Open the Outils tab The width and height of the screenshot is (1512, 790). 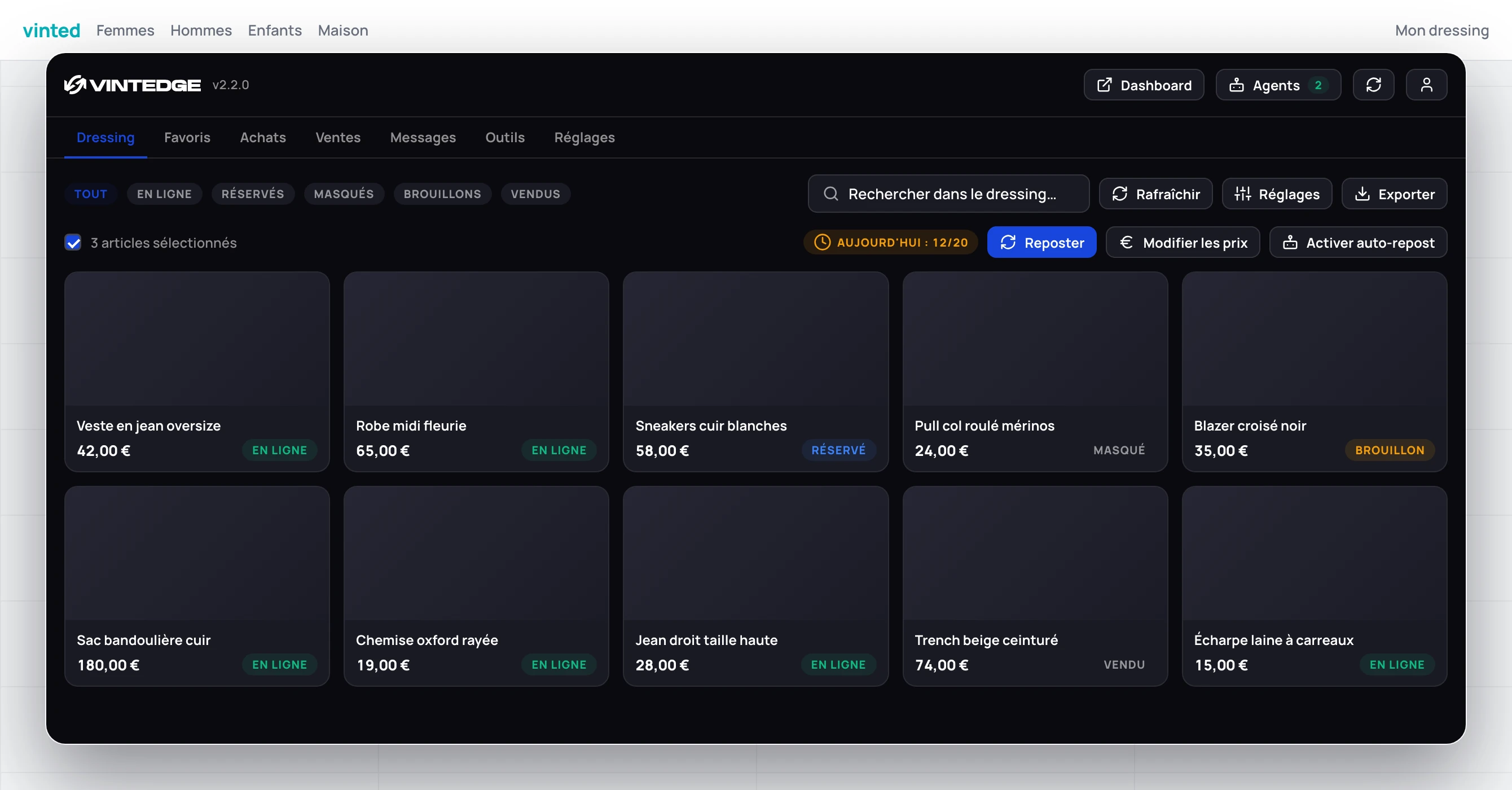tap(505, 137)
